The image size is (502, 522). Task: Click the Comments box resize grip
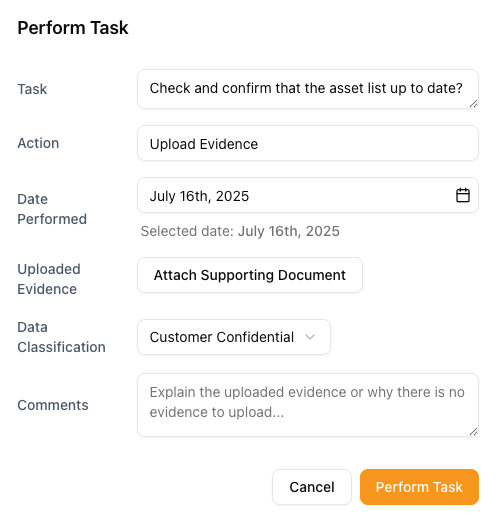click(473, 431)
